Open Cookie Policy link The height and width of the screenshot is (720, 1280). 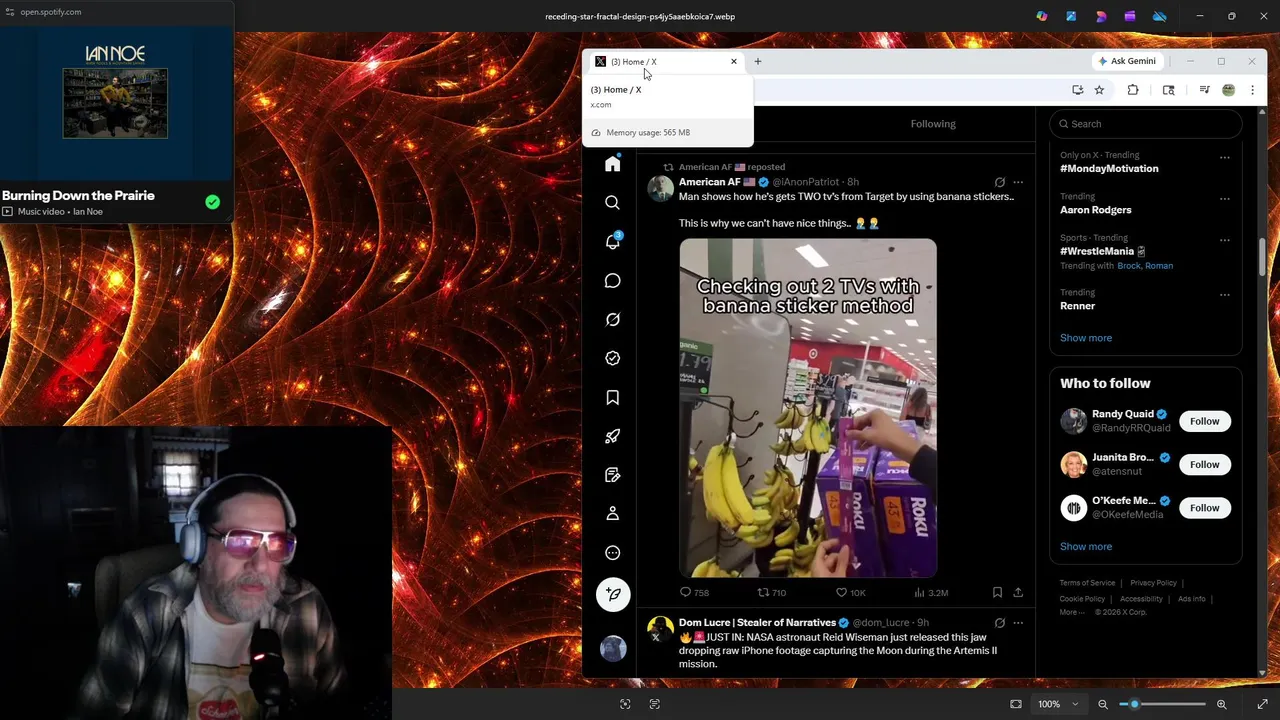coord(1082,599)
